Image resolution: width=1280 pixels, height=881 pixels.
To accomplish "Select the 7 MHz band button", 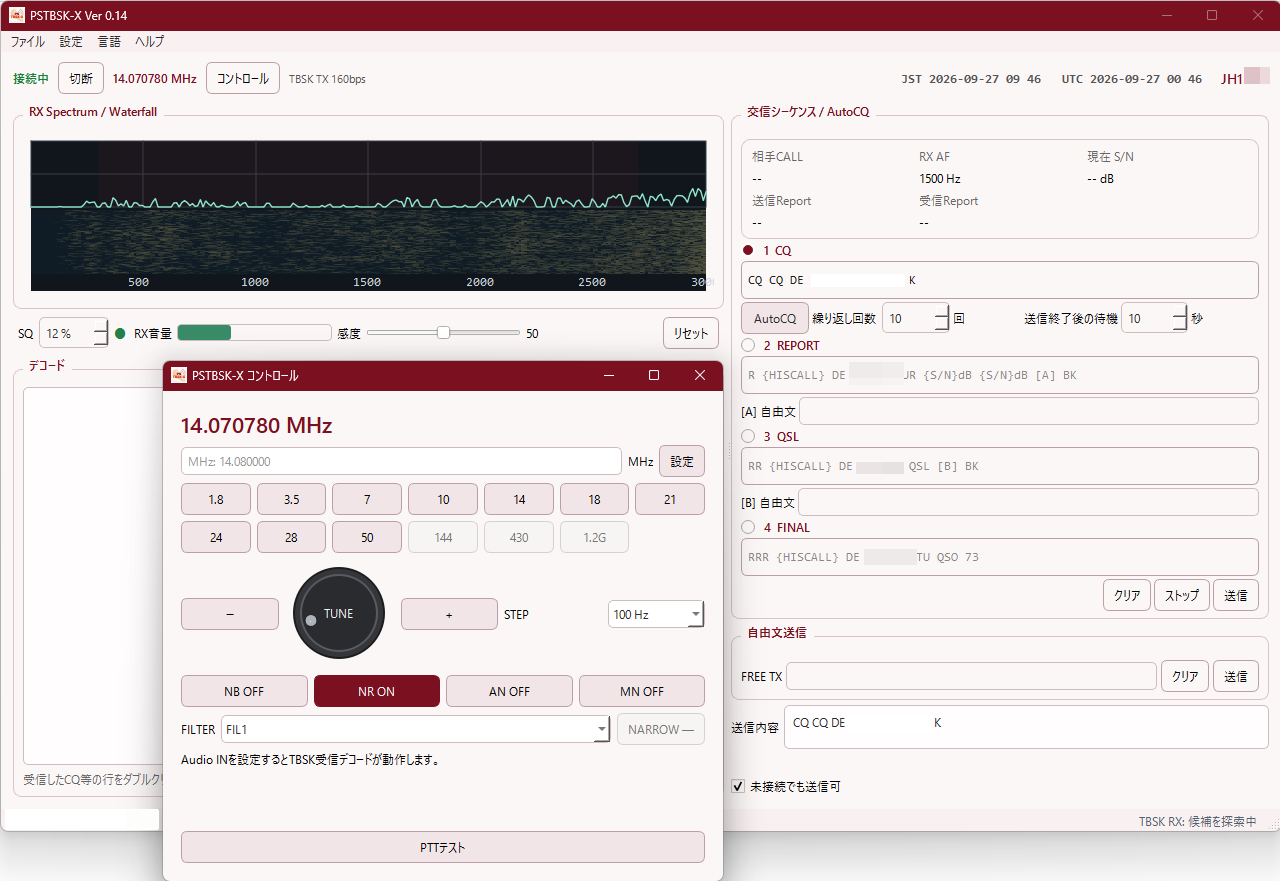I will click(x=367, y=499).
